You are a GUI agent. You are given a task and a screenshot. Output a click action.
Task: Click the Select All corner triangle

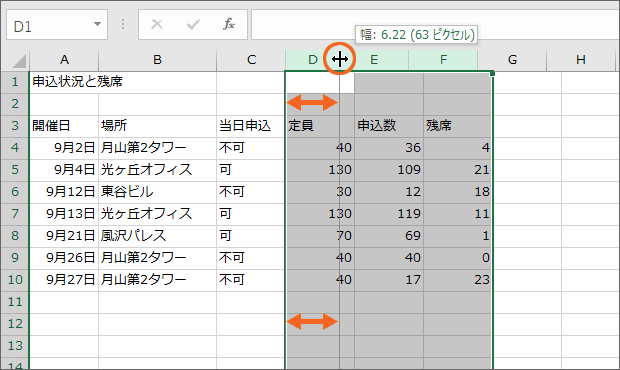tap(19, 61)
